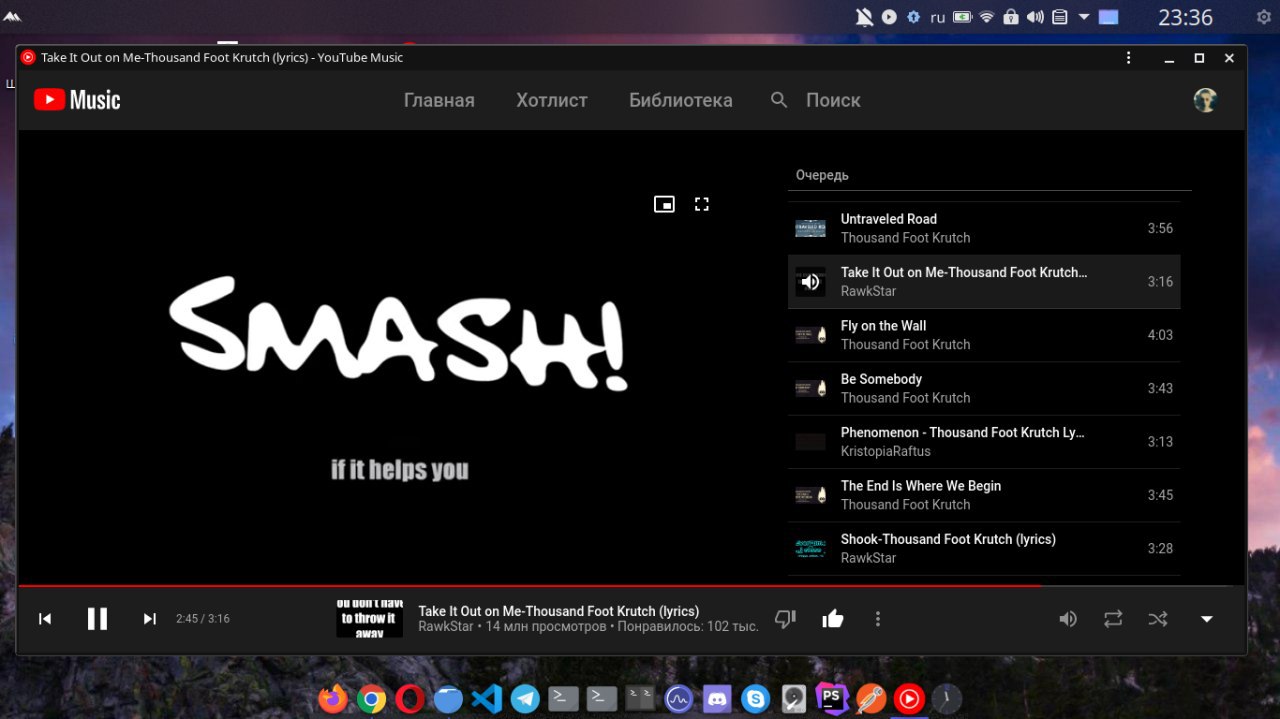This screenshot has height=719, width=1280.
Task: Enable miniplayer (picture-in-picture) mode
Action: point(664,204)
